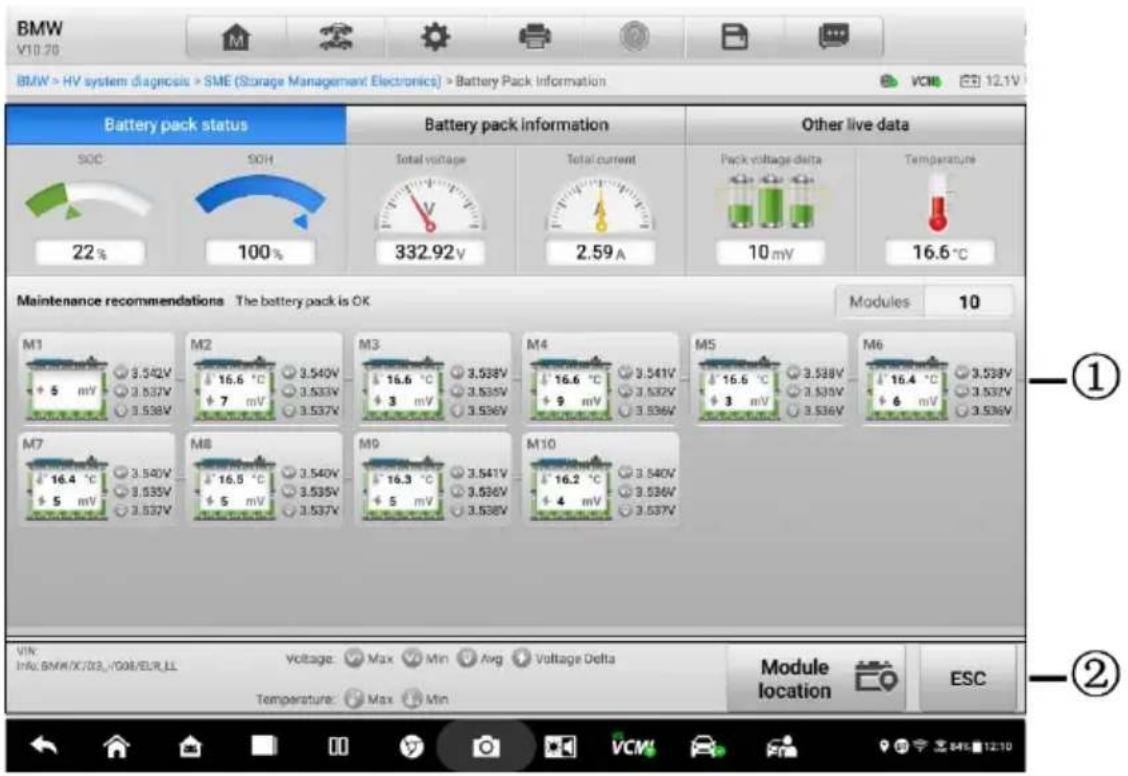
Task: Click the Maintenance recommendations text
Action: tap(120, 301)
